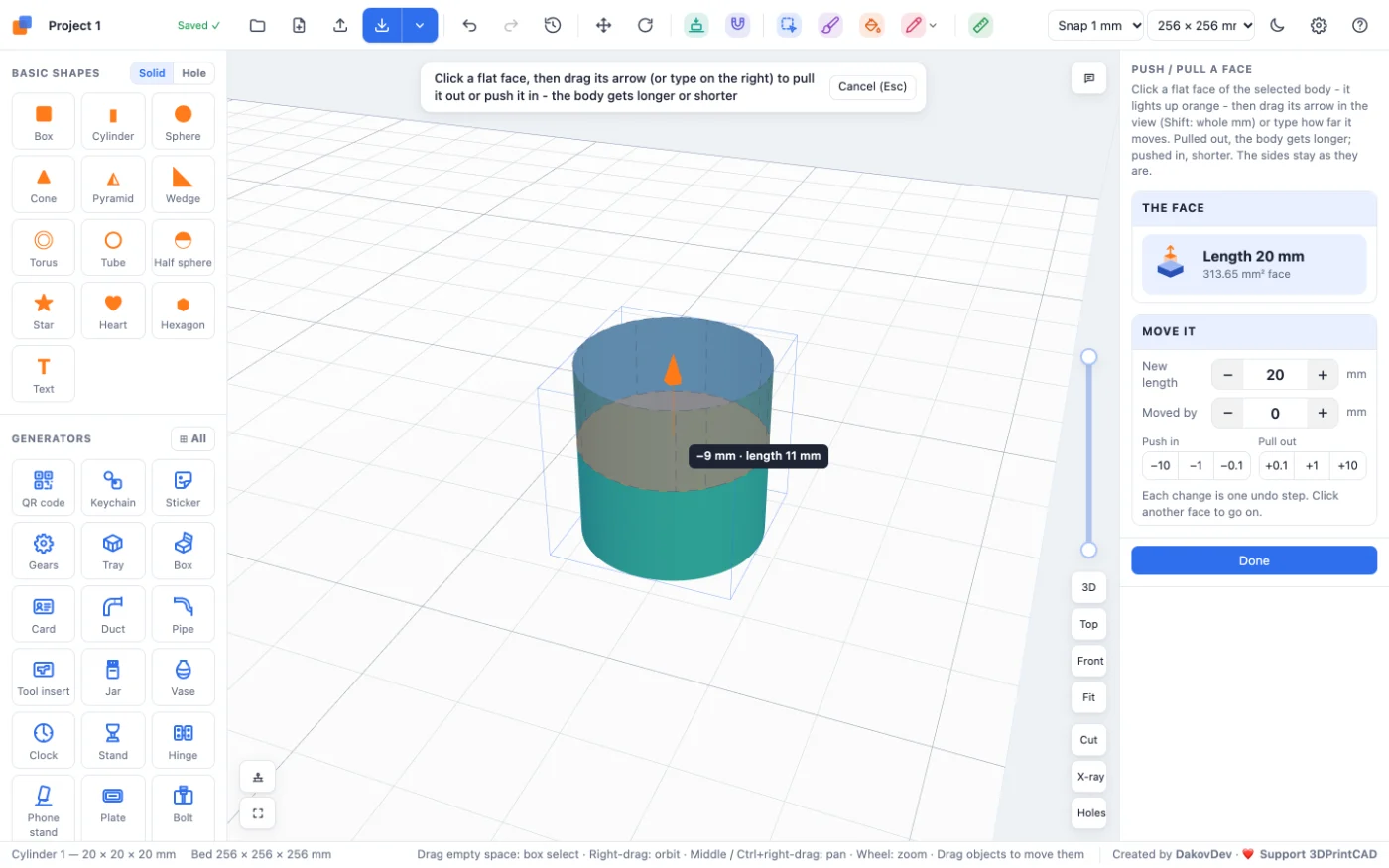Viewport: 1389px width, 868px height.
Task: Open the Snap 1 mm dropdown
Action: (1095, 25)
